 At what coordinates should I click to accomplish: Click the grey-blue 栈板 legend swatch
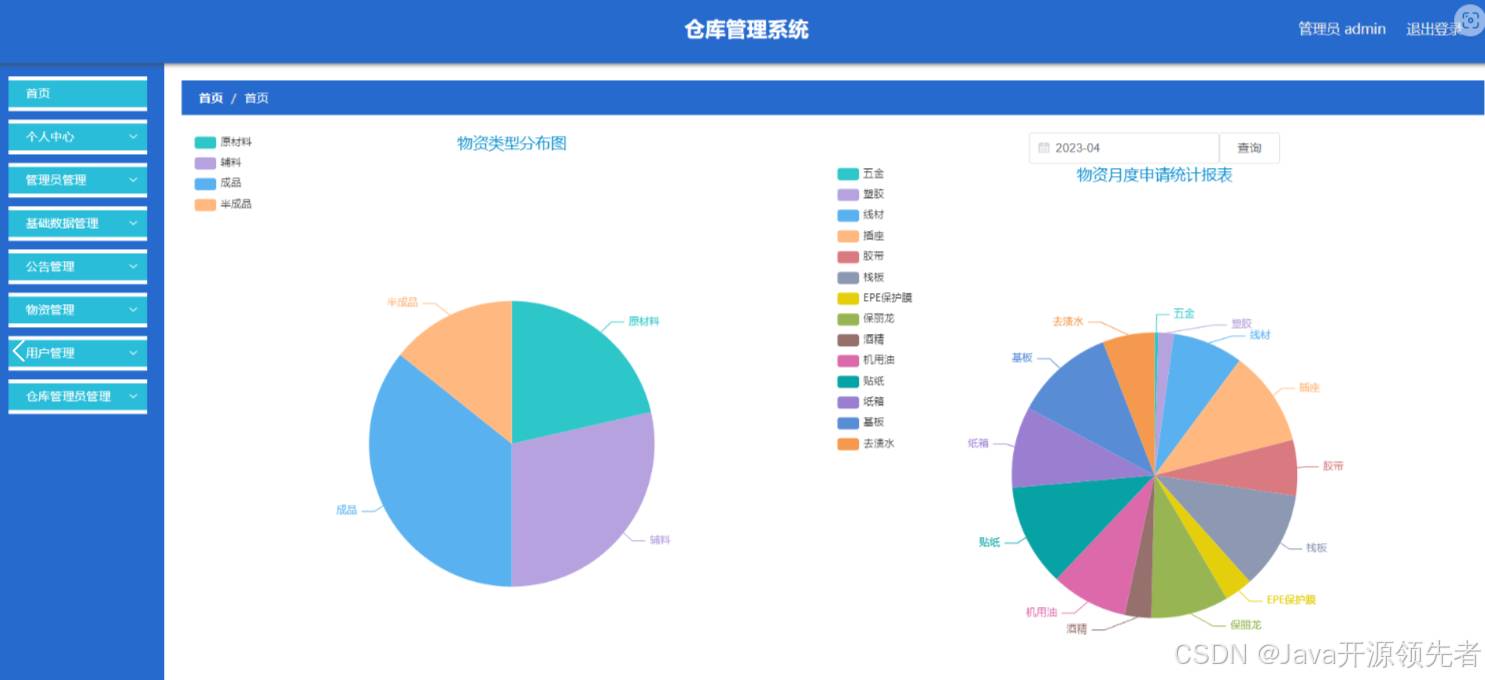[848, 277]
